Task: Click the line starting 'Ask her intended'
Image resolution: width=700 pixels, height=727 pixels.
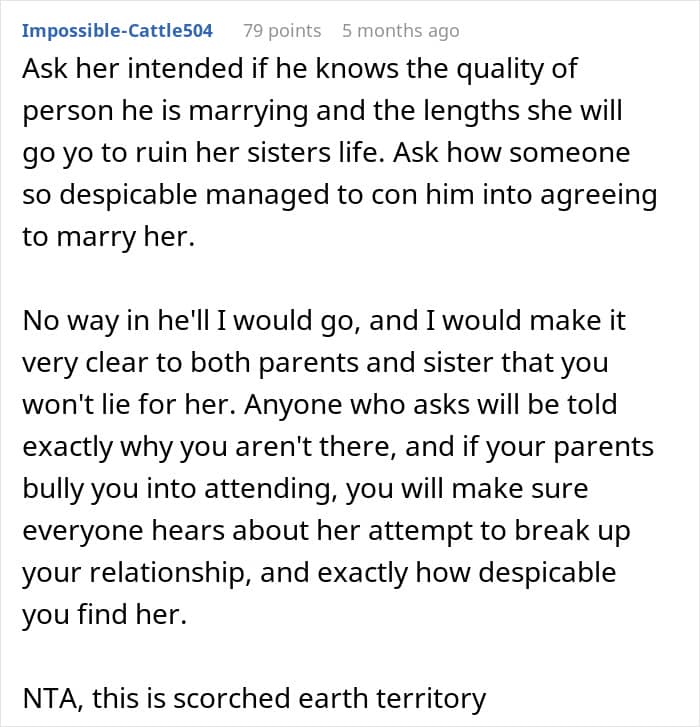Action: point(299,70)
